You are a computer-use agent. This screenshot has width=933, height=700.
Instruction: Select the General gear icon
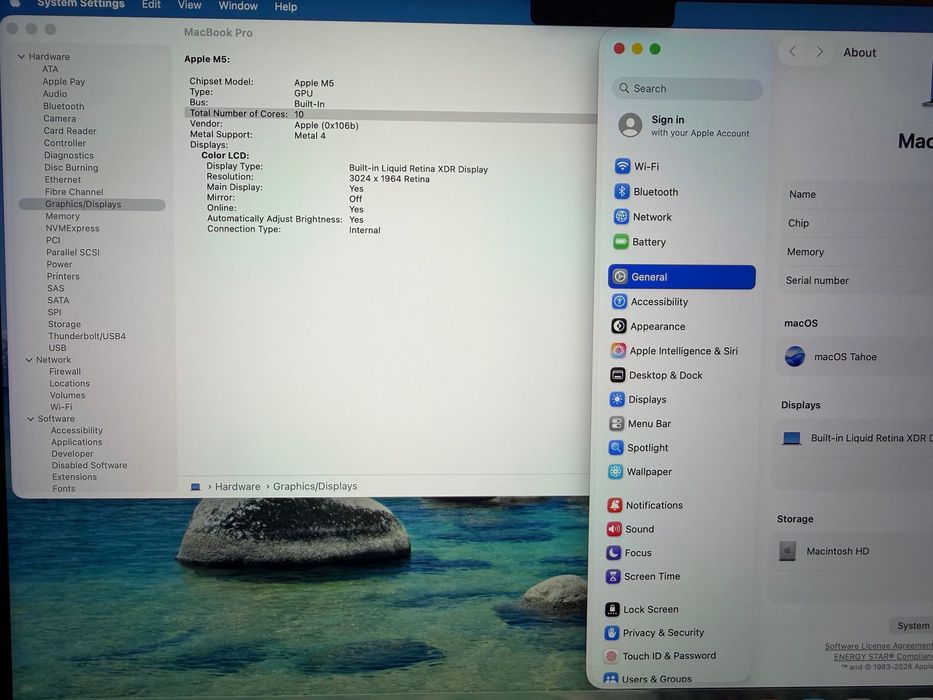pos(619,276)
